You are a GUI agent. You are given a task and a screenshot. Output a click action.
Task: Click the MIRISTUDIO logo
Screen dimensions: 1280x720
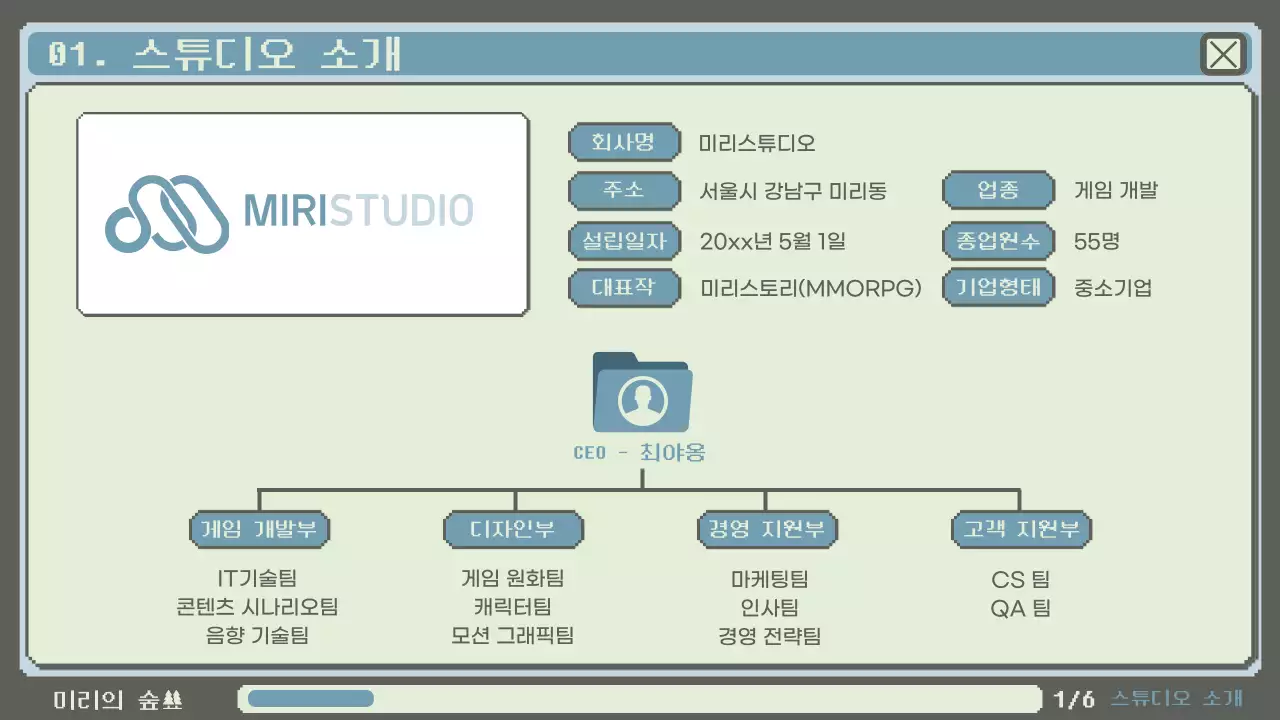[x=302, y=212]
